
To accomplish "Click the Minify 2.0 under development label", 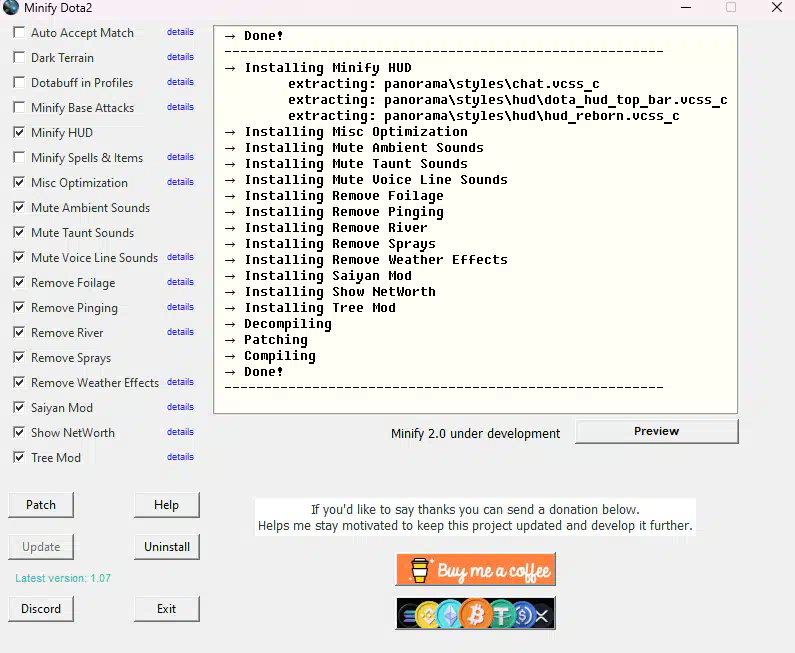I will click(476, 433).
